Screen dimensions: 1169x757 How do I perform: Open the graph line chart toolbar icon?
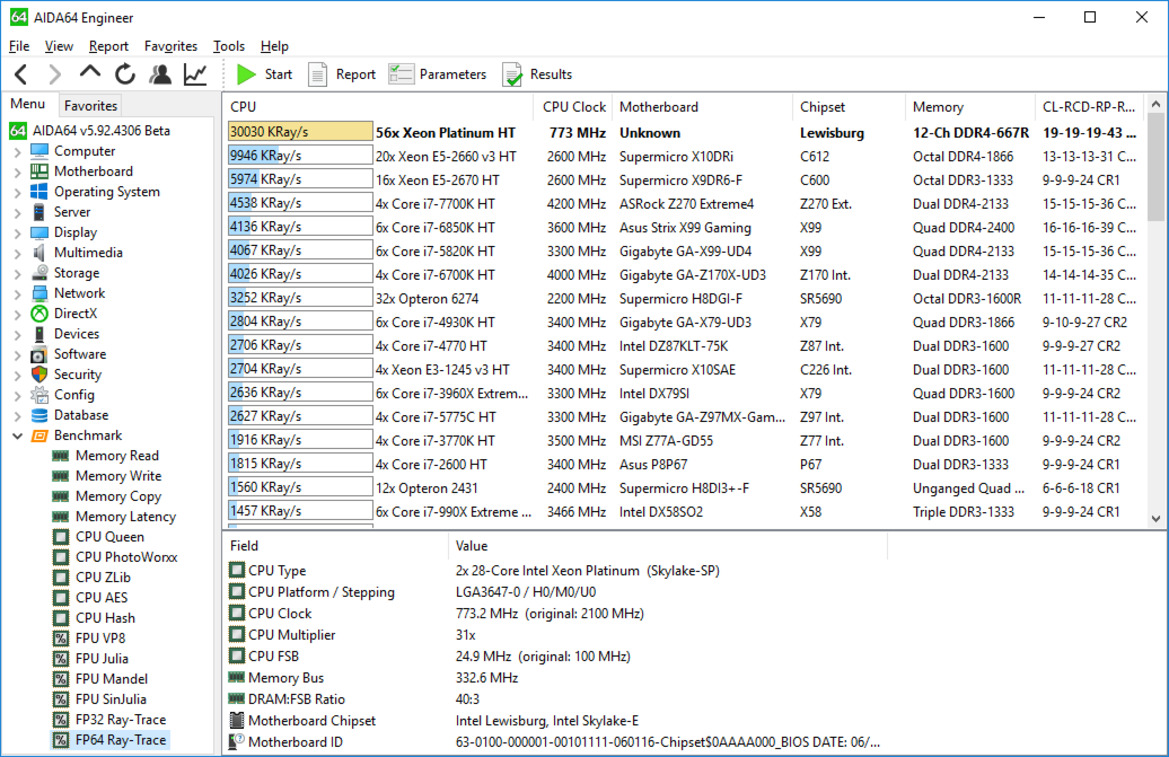195,74
